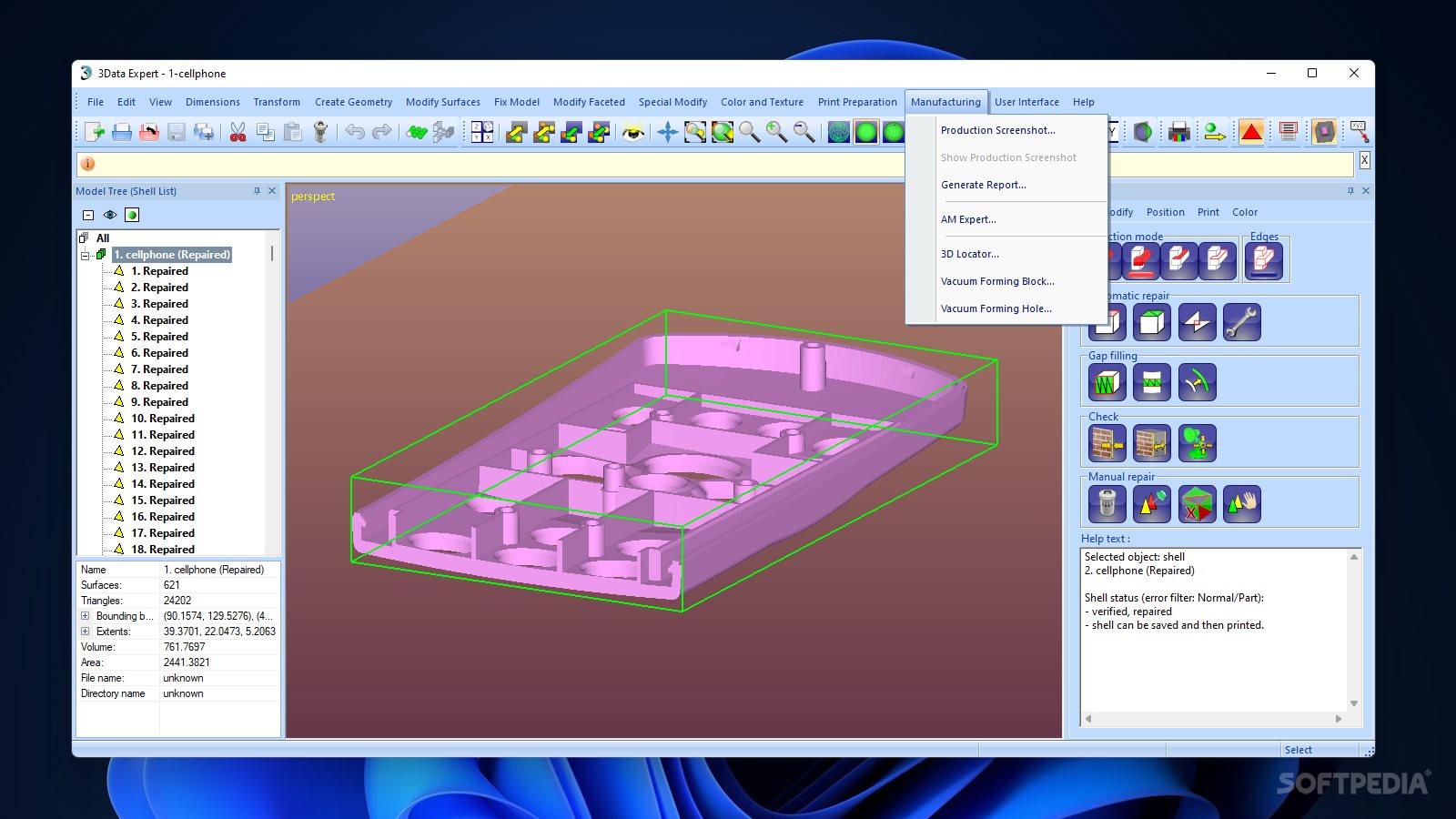Screen dimensions: 1456x819
Task: Click the curved arrow Gap filling icon
Action: tap(1198, 382)
